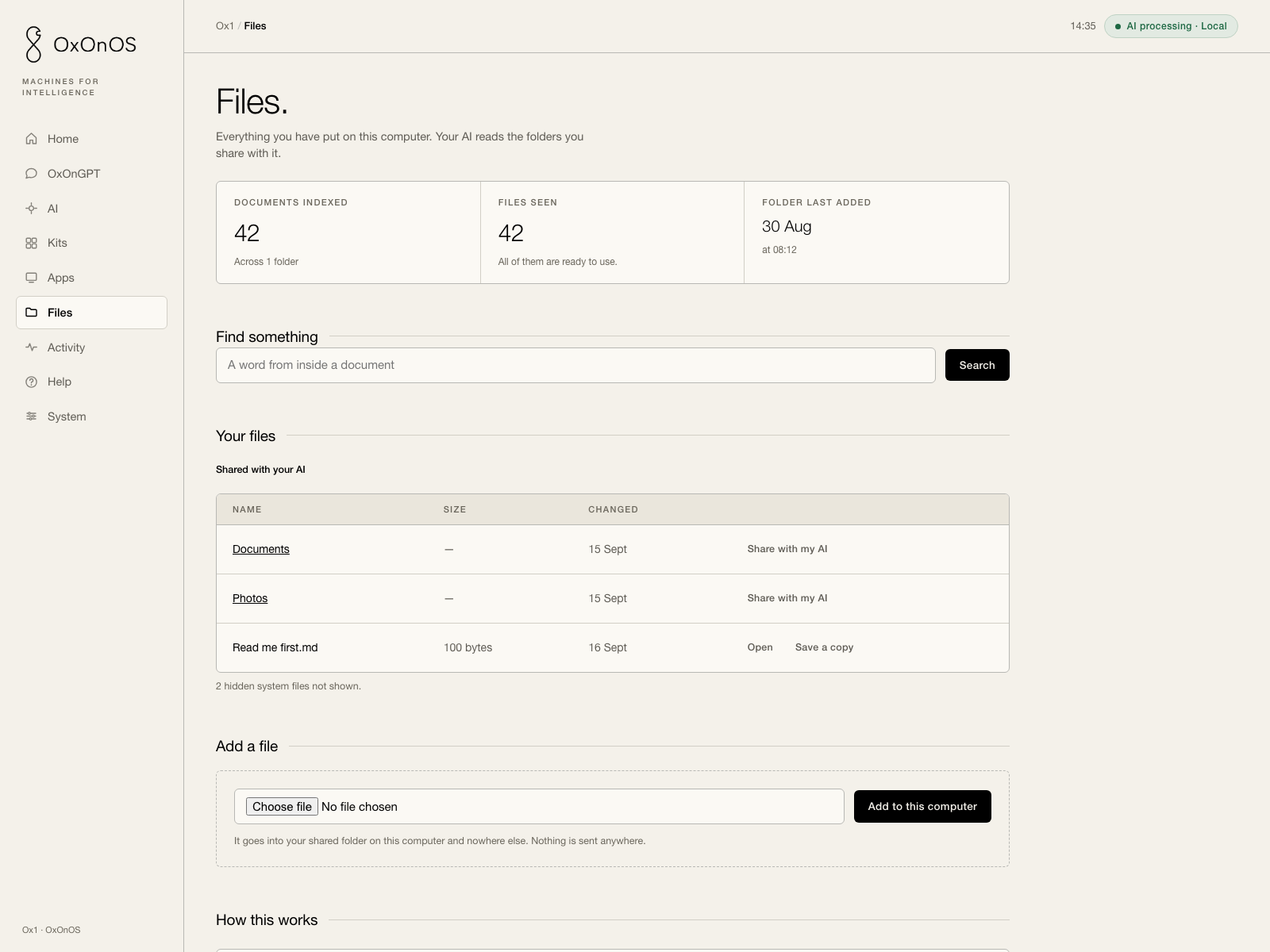The height and width of the screenshot is (952, 1270).
Task: Focus the document word search field
Action: (x=575, y=365)
